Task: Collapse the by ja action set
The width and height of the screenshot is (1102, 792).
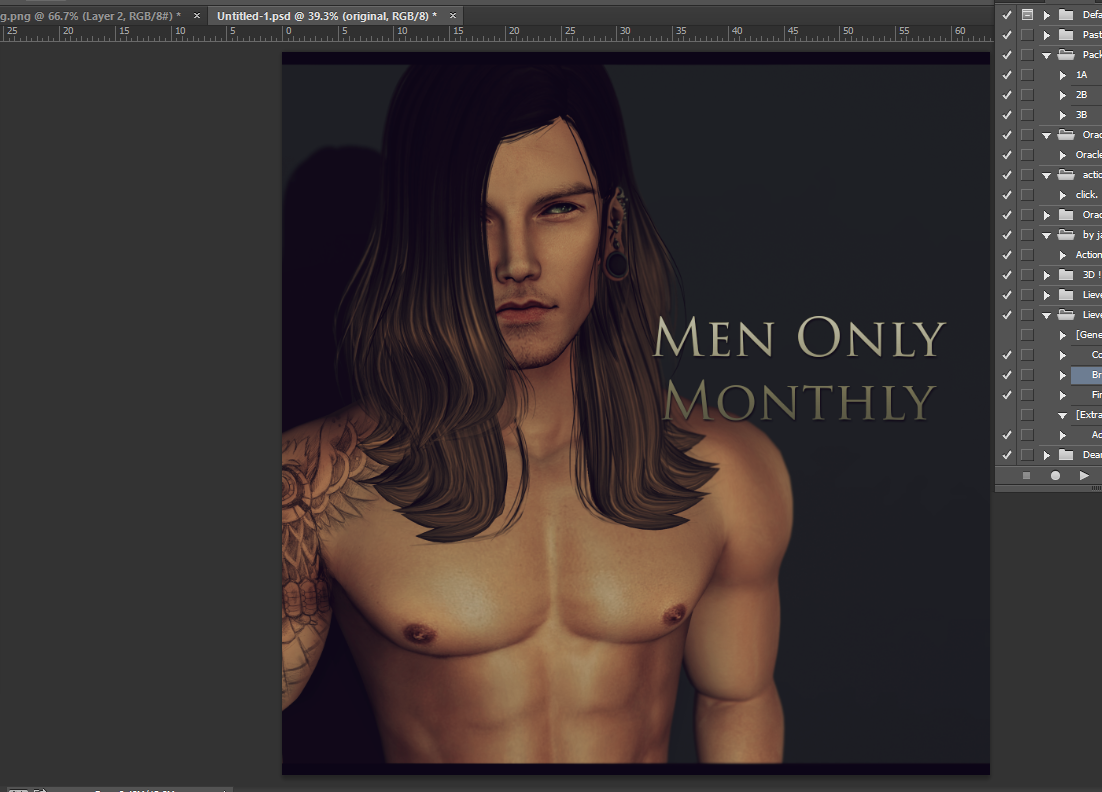Action: 1046,235
